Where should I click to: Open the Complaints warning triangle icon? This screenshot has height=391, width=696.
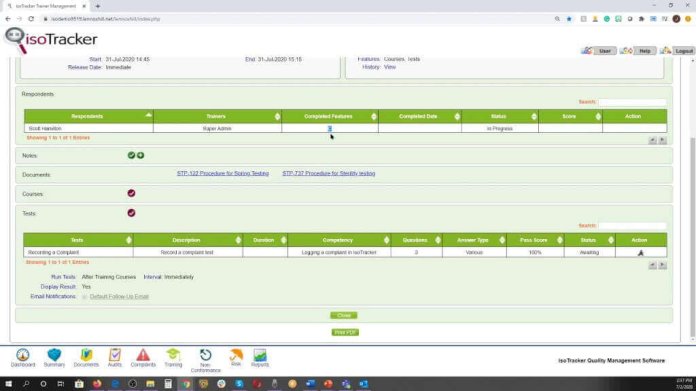pyautogui.click(x=143, y=358)
